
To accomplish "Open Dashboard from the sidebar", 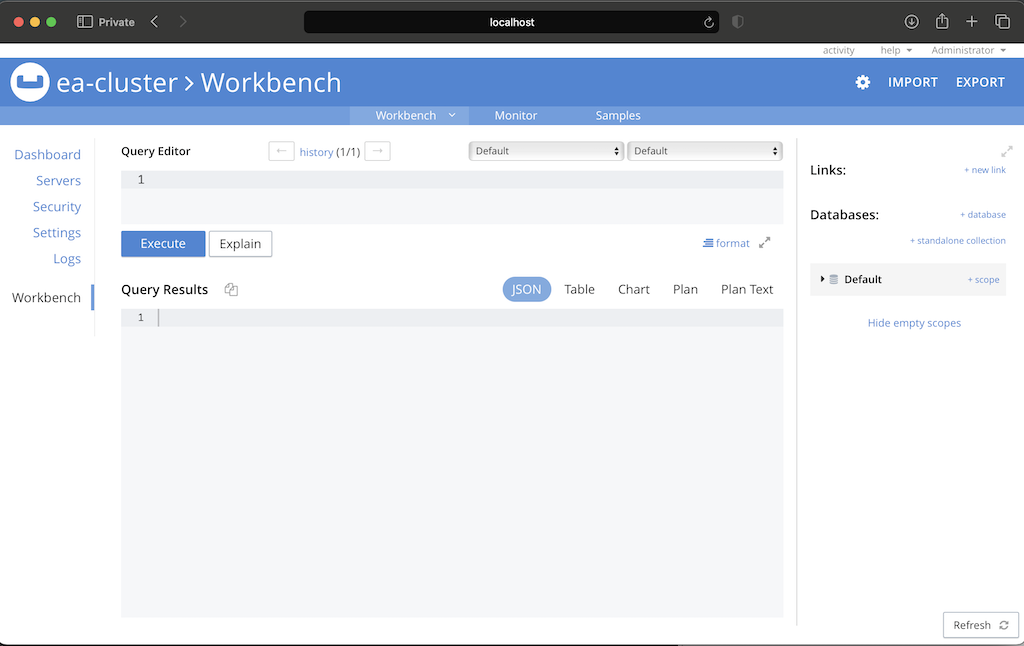I will pos(47,155).
